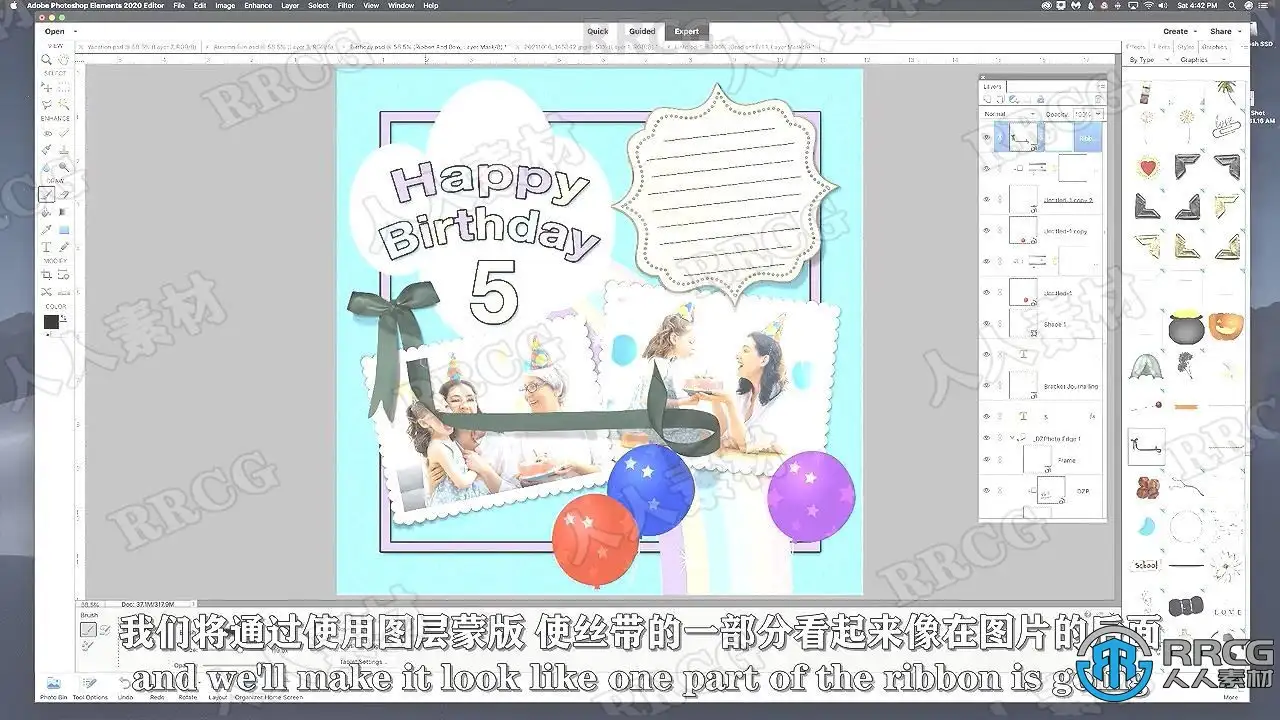Collapse the DZPhoto Edge 1 layer group
This screenshot has width=1280, height=720.
tap(1011, 439)
